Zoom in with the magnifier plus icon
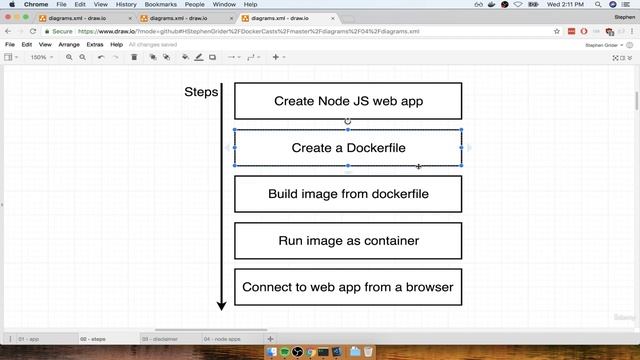Viewport: 640px width, 360px height. tap(69, 58)
